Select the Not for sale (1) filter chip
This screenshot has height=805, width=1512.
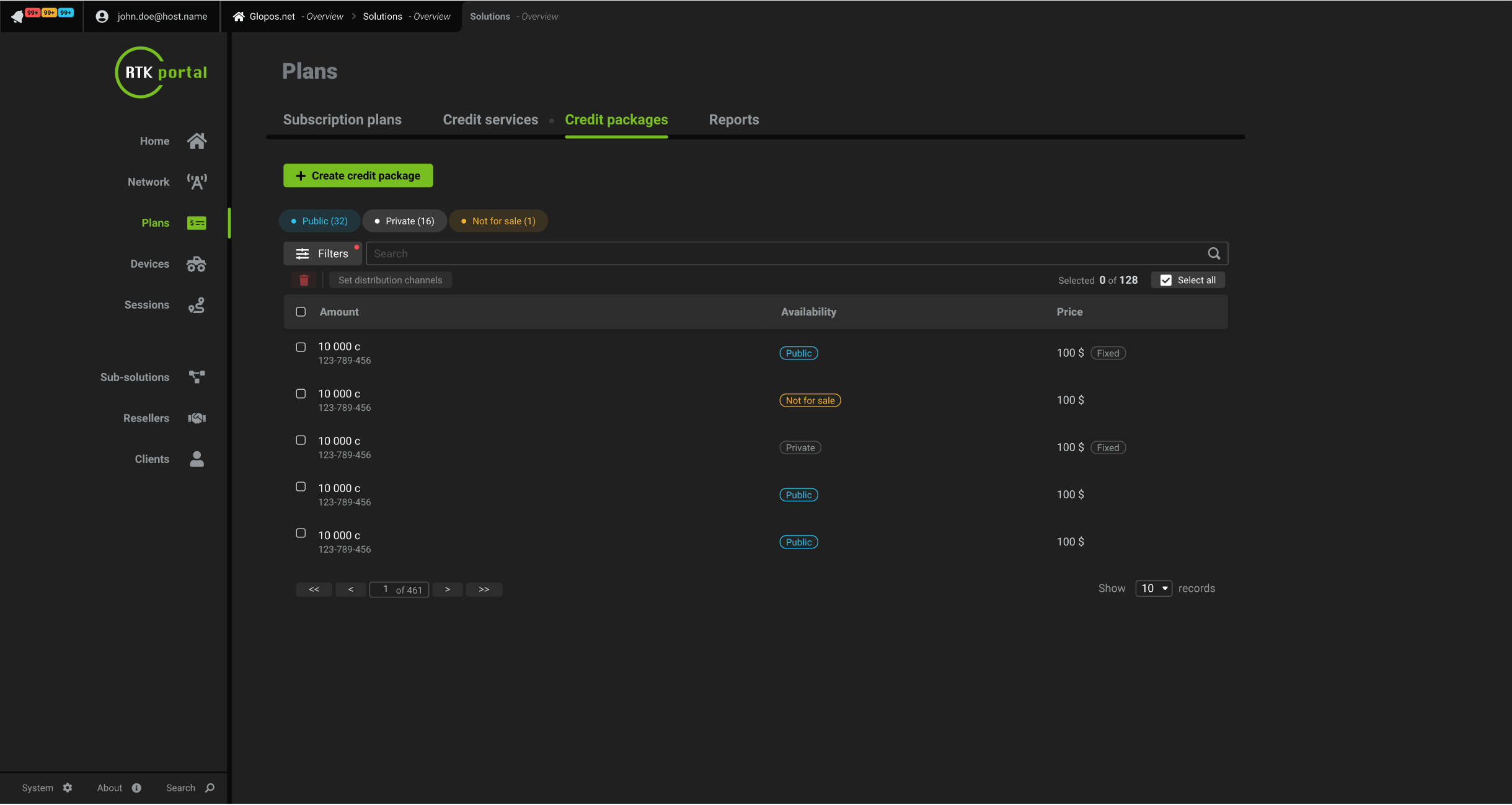(x=498, y=221)
